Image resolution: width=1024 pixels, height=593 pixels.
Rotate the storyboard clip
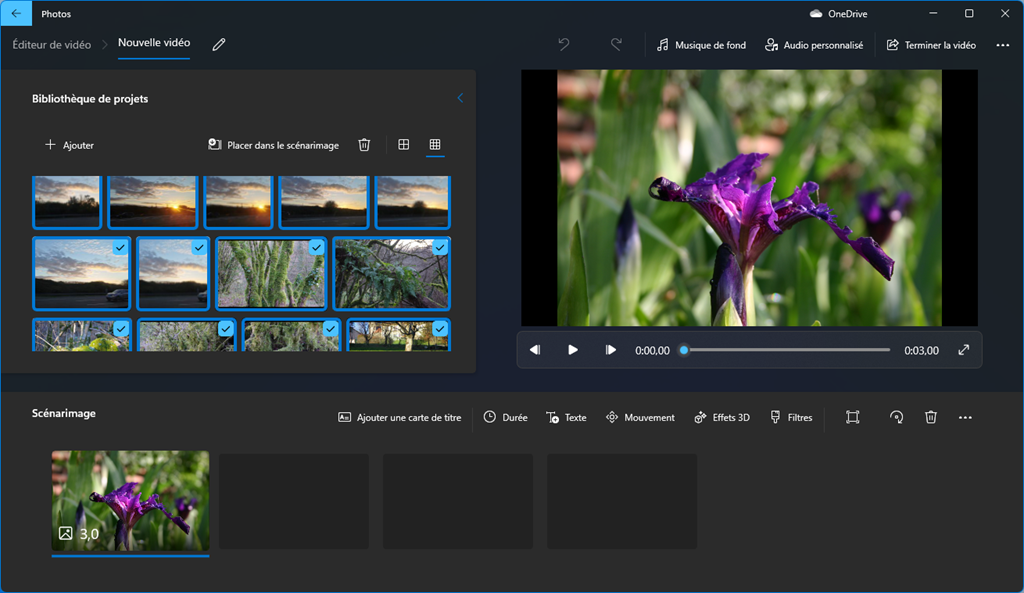897,417
